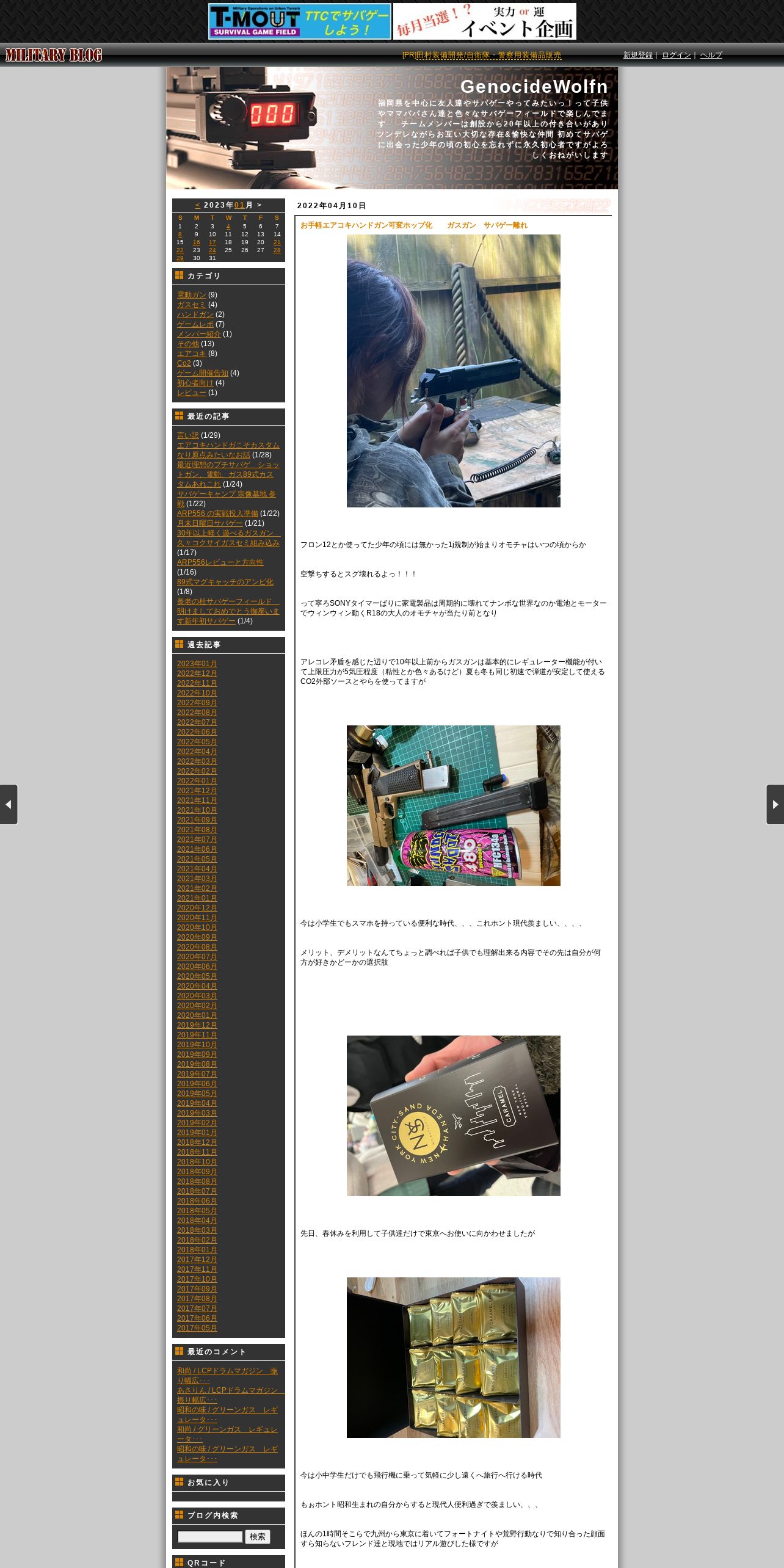Open the 新規登録 link
This screenshot has width=784, height=1568.
click(638, 55)
